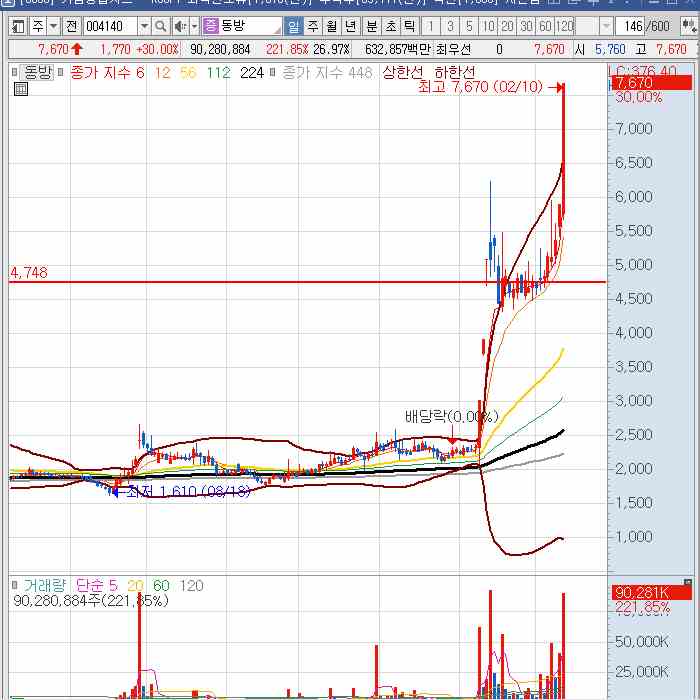The width and height of the screenshot is (700, 700).
Task: Switch to 주 weekly chart period
Action: click(x=313, y=26)
